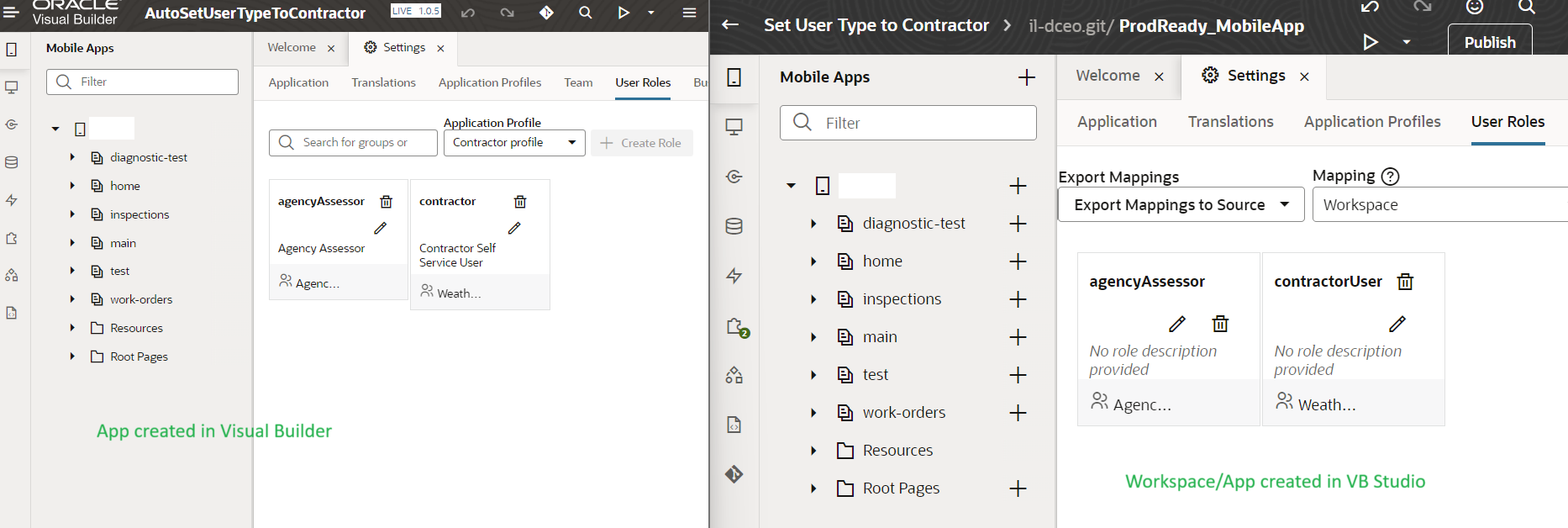The image size is (1568, 528).
Task: Click the Mapping help question mark icon
Action: (1391, 177)
